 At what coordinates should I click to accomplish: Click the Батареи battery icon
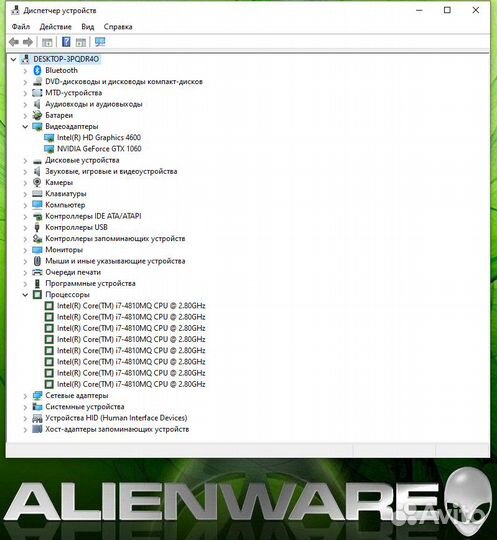[x=37, y=115]
